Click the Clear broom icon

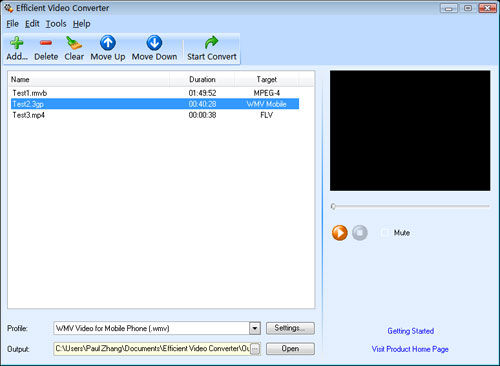coord(74,43)
